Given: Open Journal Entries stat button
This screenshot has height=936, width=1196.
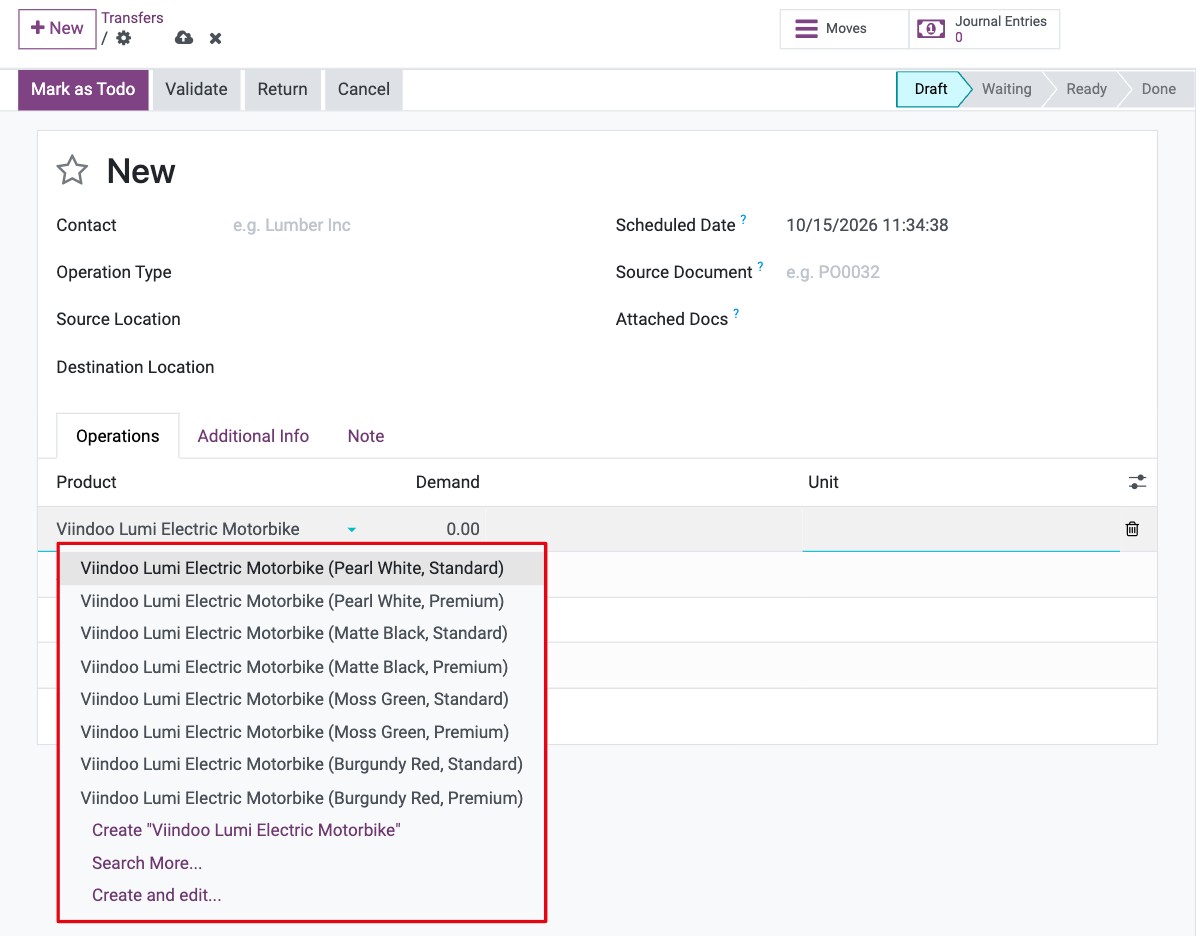Looking at the screenshot, I should [984, 29].
